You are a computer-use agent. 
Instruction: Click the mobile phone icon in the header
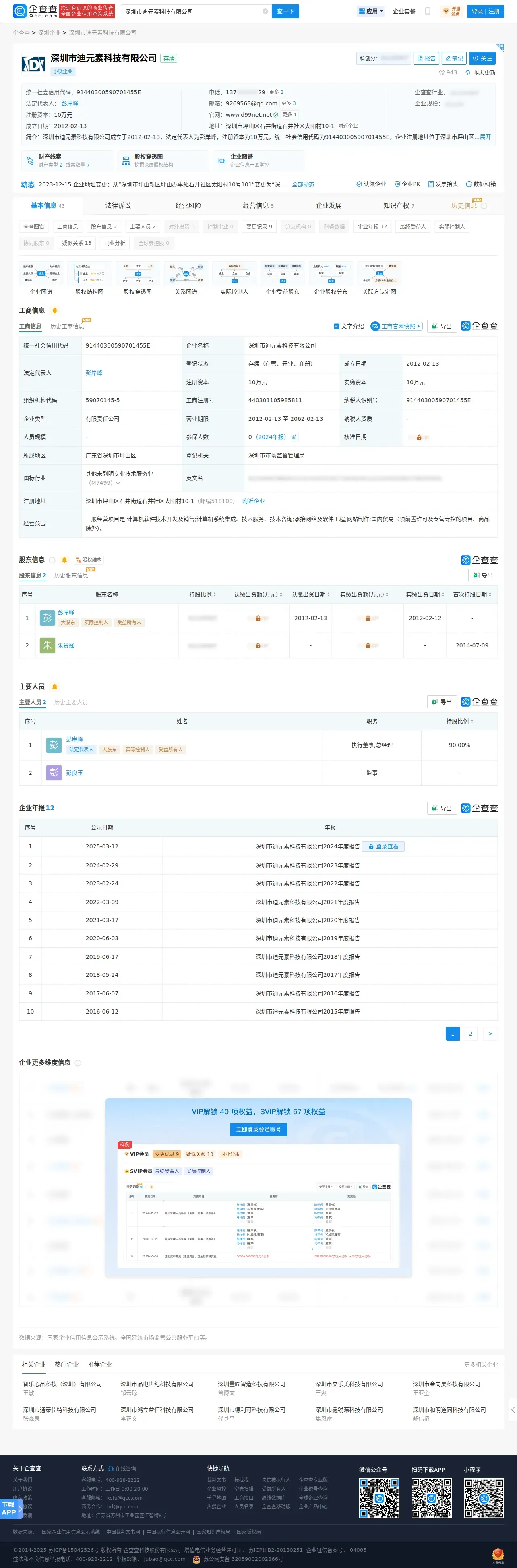(428, 12)
